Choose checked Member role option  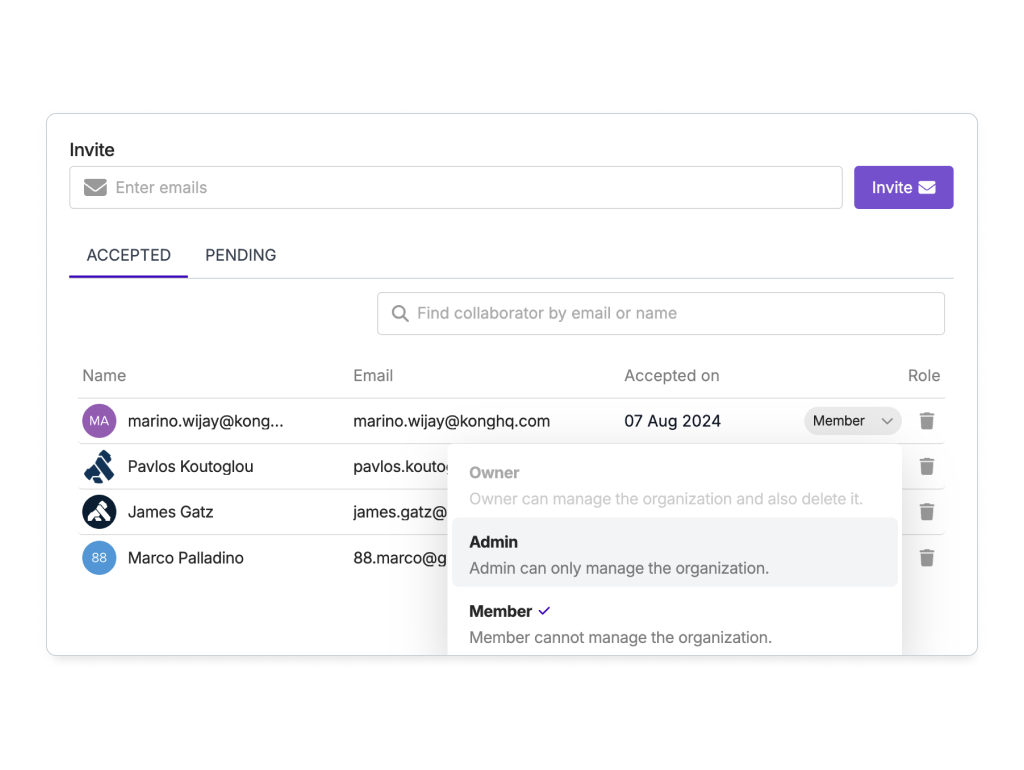pos(675,624)
